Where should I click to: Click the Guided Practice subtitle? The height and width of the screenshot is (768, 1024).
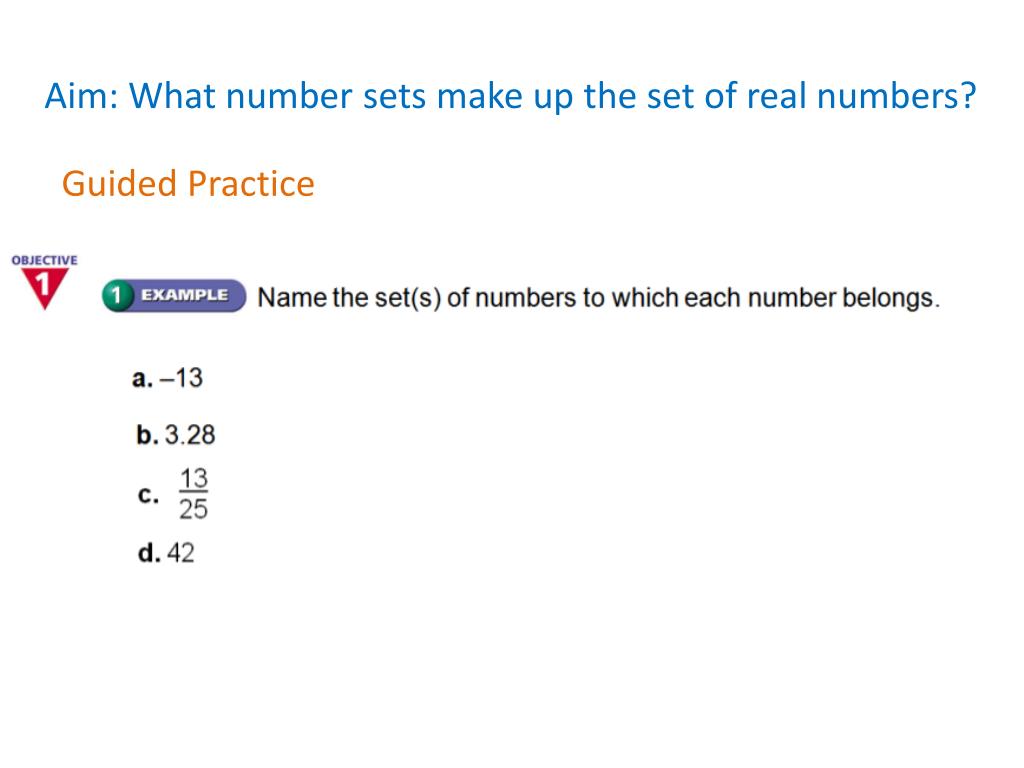(188, 184)
